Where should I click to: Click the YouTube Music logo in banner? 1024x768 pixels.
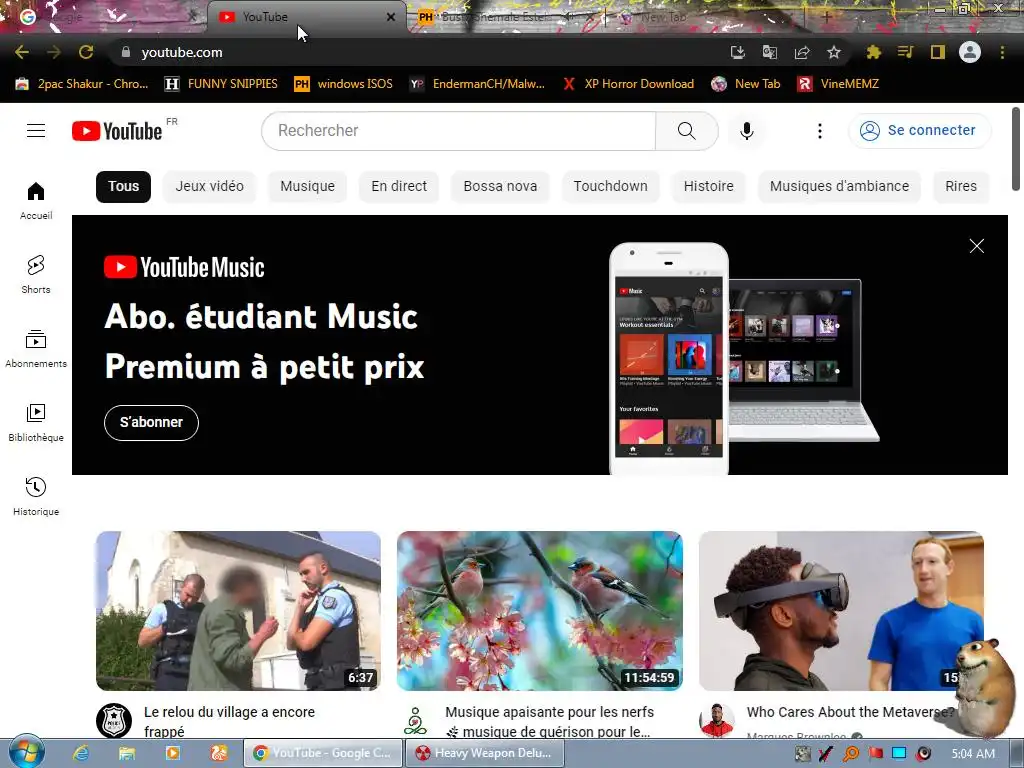(x=184, y=267)
